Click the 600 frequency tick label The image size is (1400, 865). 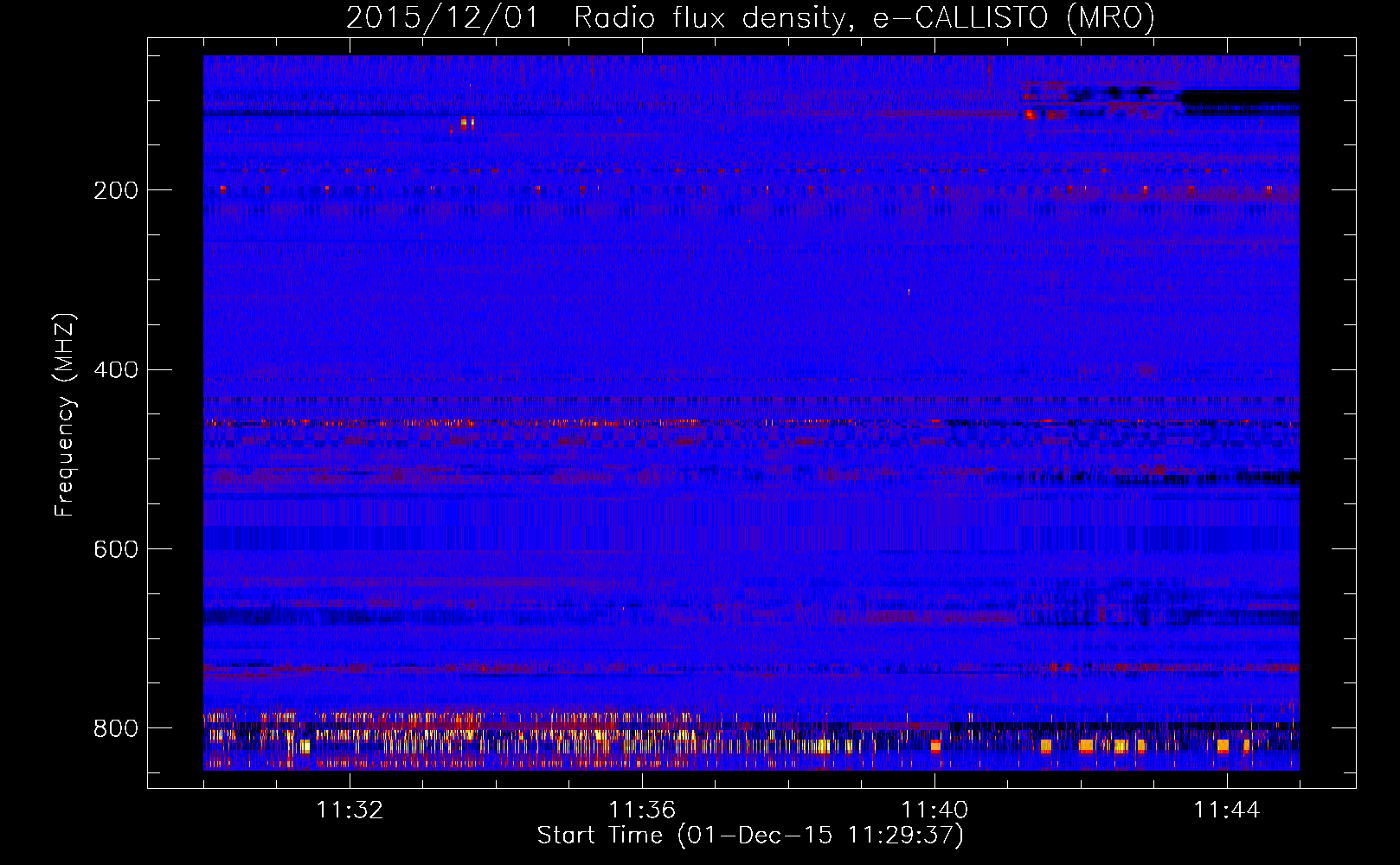(x=116, y=550)
